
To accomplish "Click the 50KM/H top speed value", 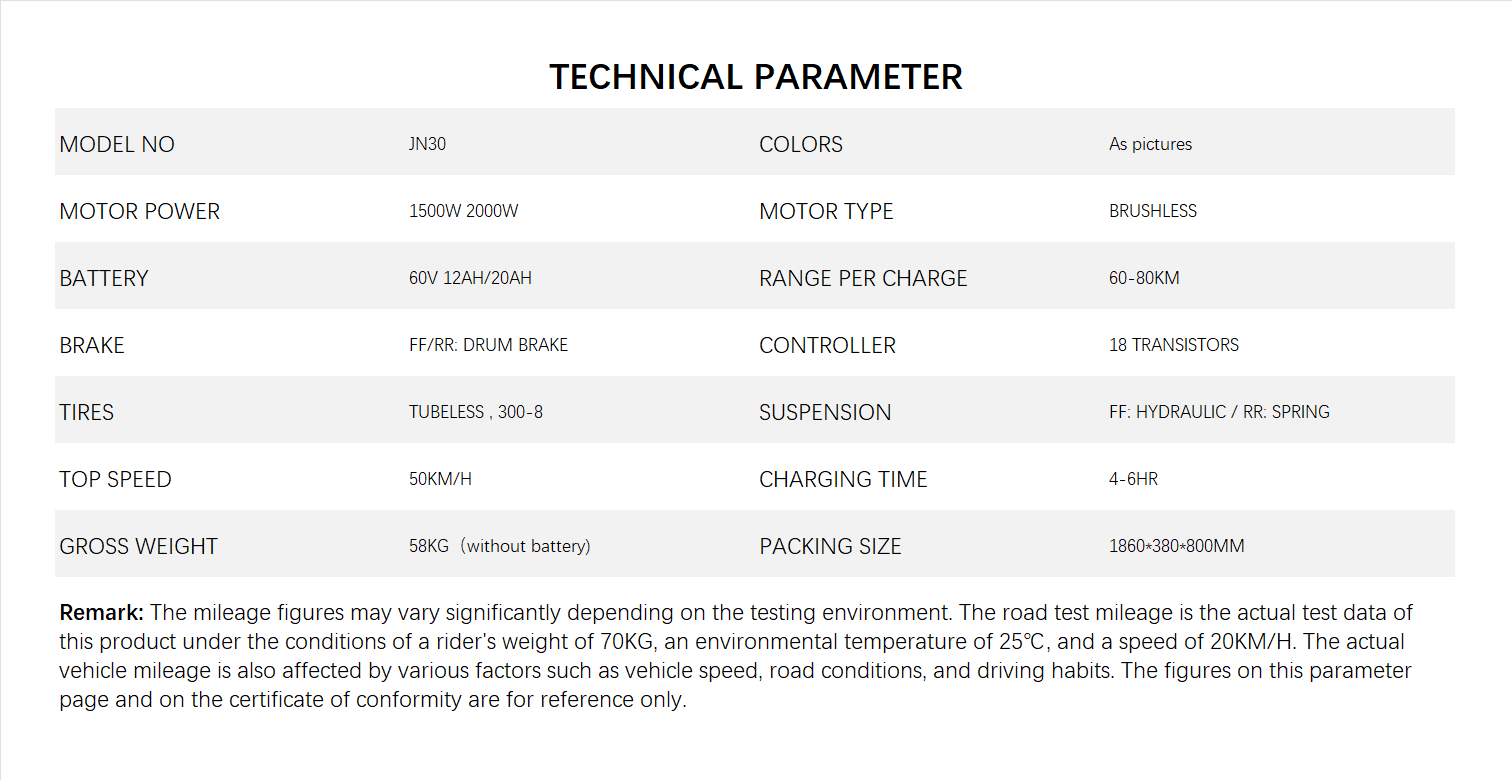I will tap(440, 479).
